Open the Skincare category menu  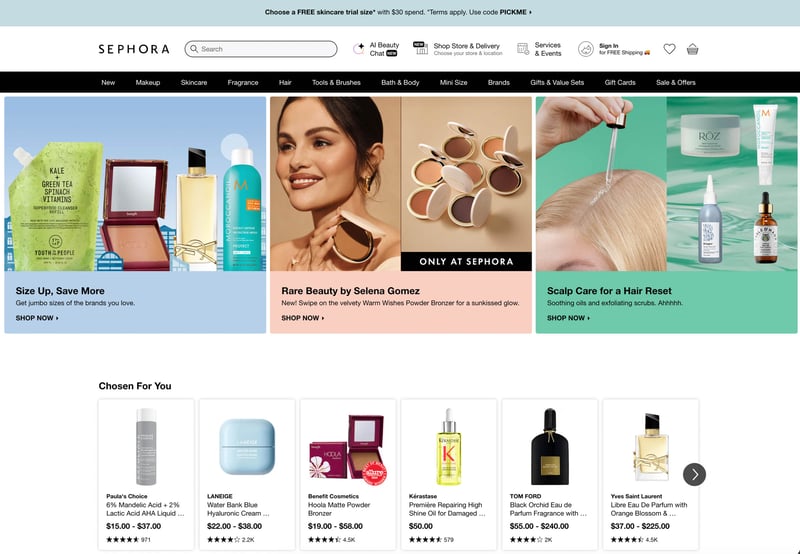(194, 82)
